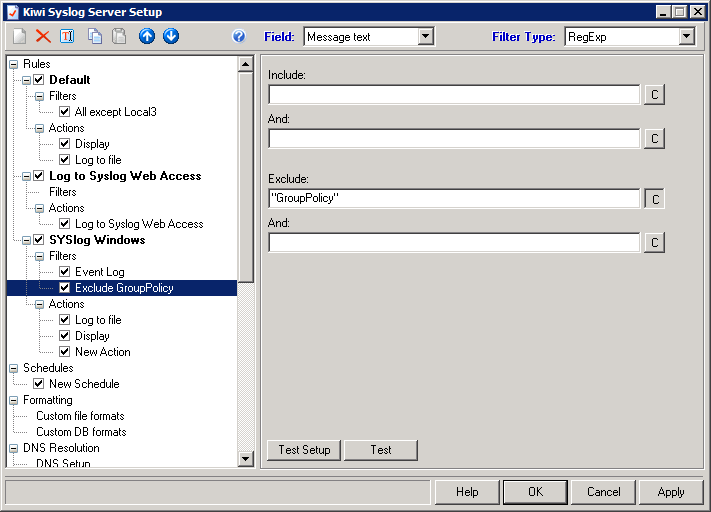Viewport: 711px width, 512px height.
Task: Click the Cancel button
Action: [603, 492]
